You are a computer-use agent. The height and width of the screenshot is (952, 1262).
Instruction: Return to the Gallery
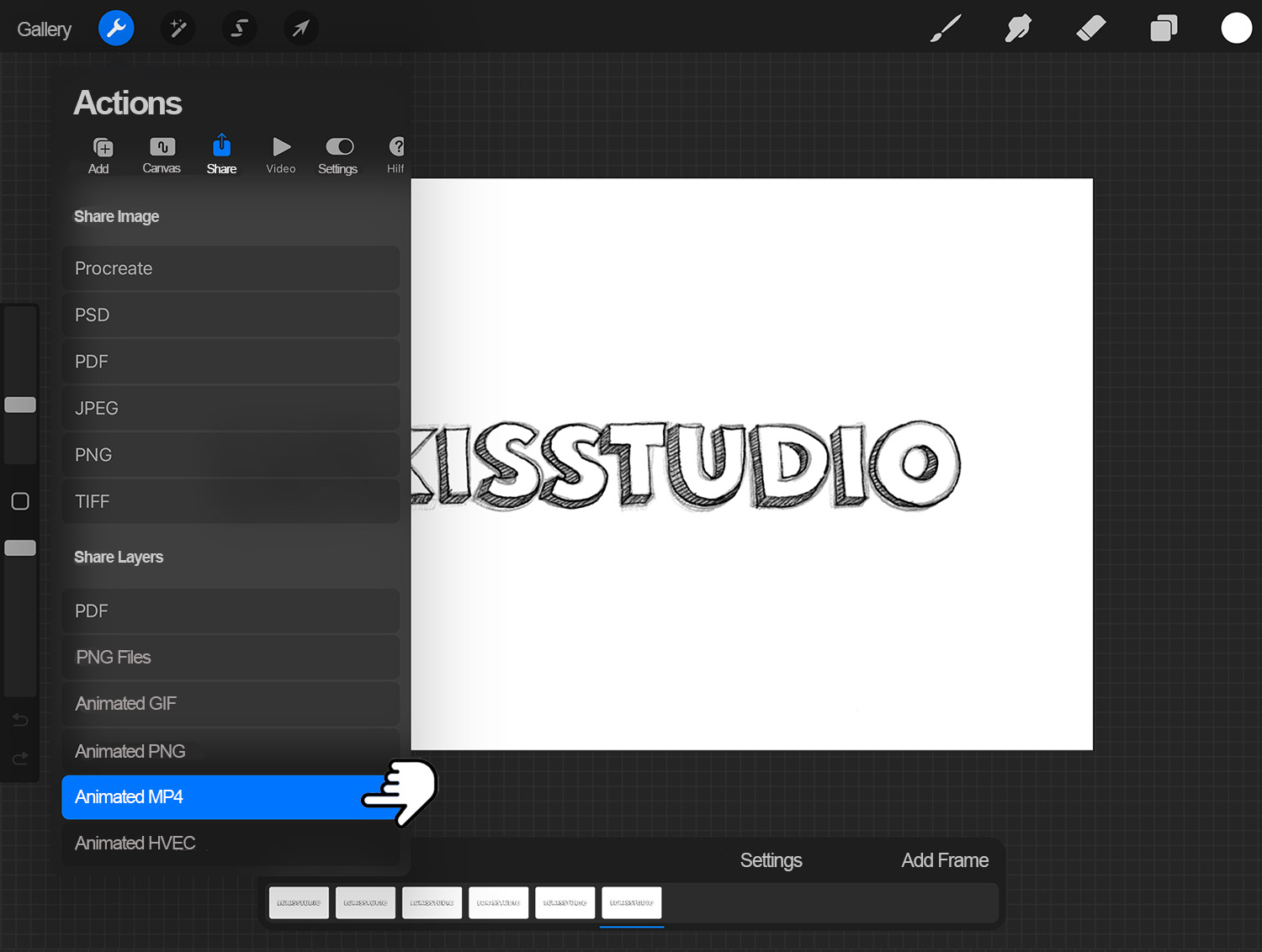click(44, 28)
